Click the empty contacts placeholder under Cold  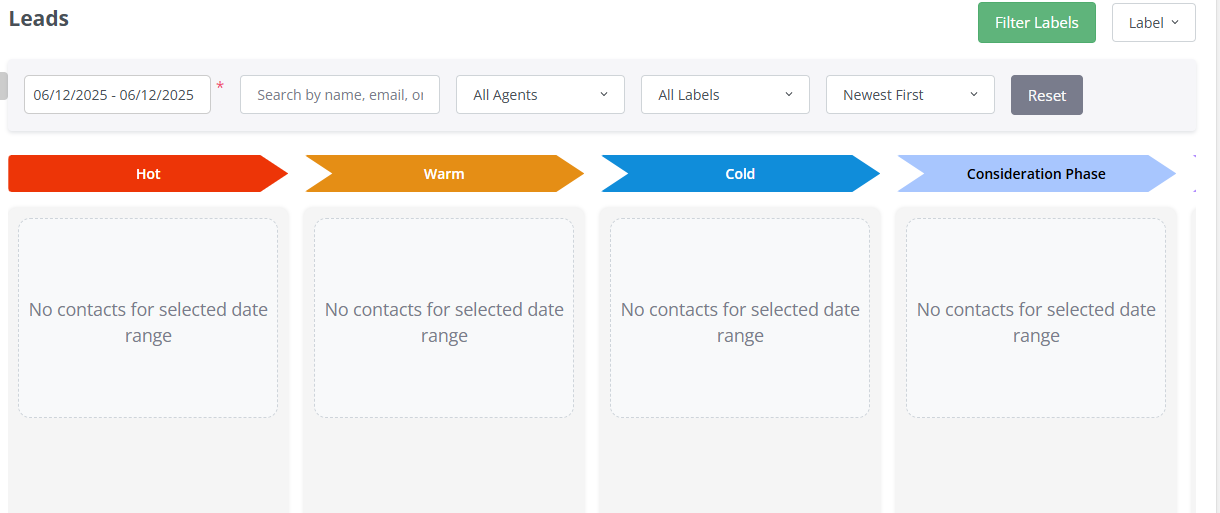(740, 318)
